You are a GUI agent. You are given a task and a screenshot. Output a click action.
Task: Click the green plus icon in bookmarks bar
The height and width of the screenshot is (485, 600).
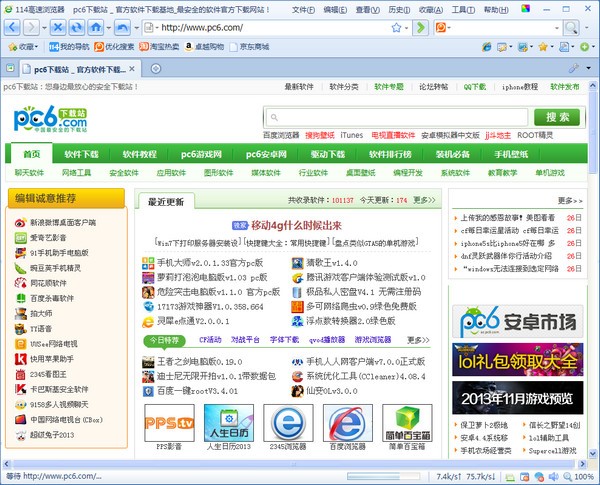(x=584, y=47)
